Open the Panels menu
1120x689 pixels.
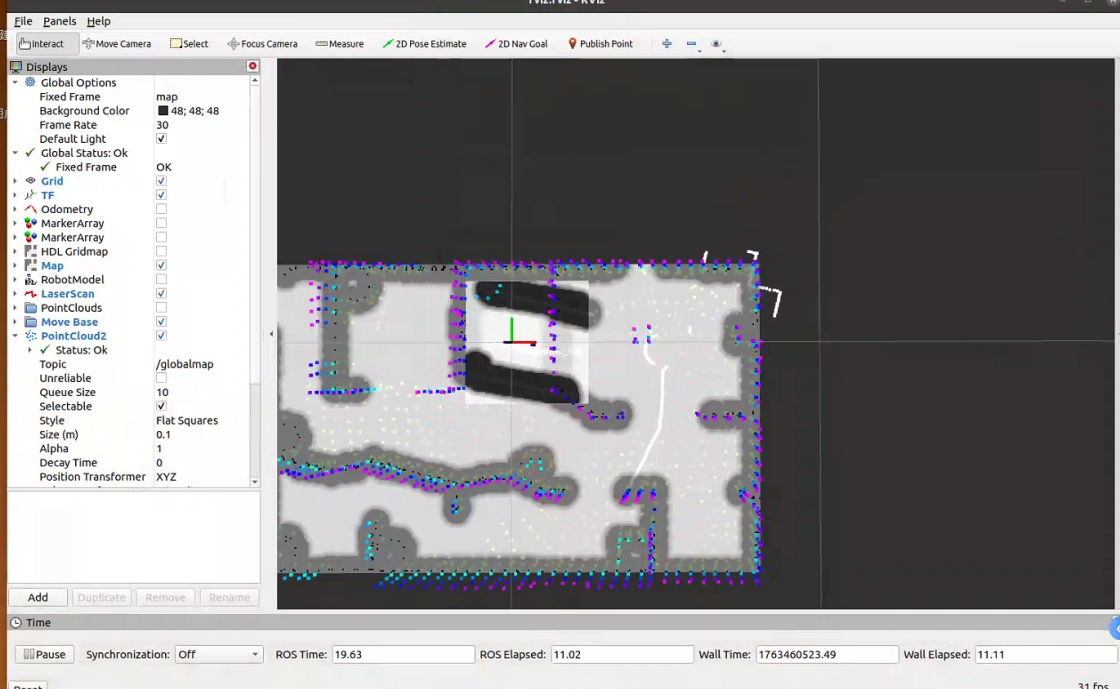[x=59, y=21]
